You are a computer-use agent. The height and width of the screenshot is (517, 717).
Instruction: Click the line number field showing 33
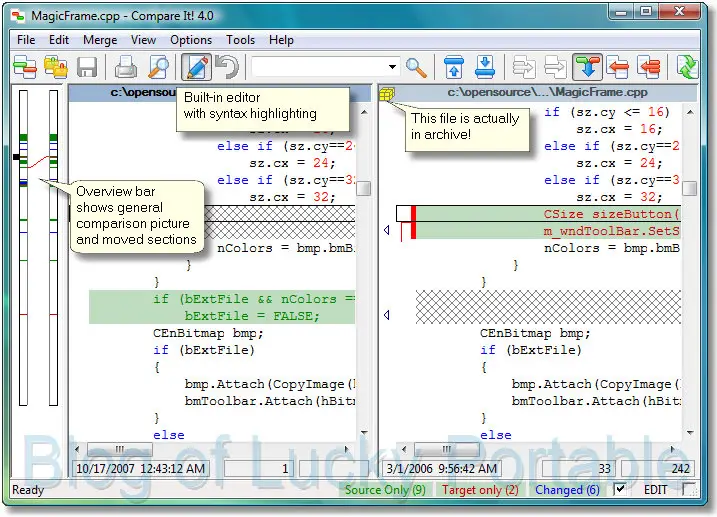coord(578,469)
